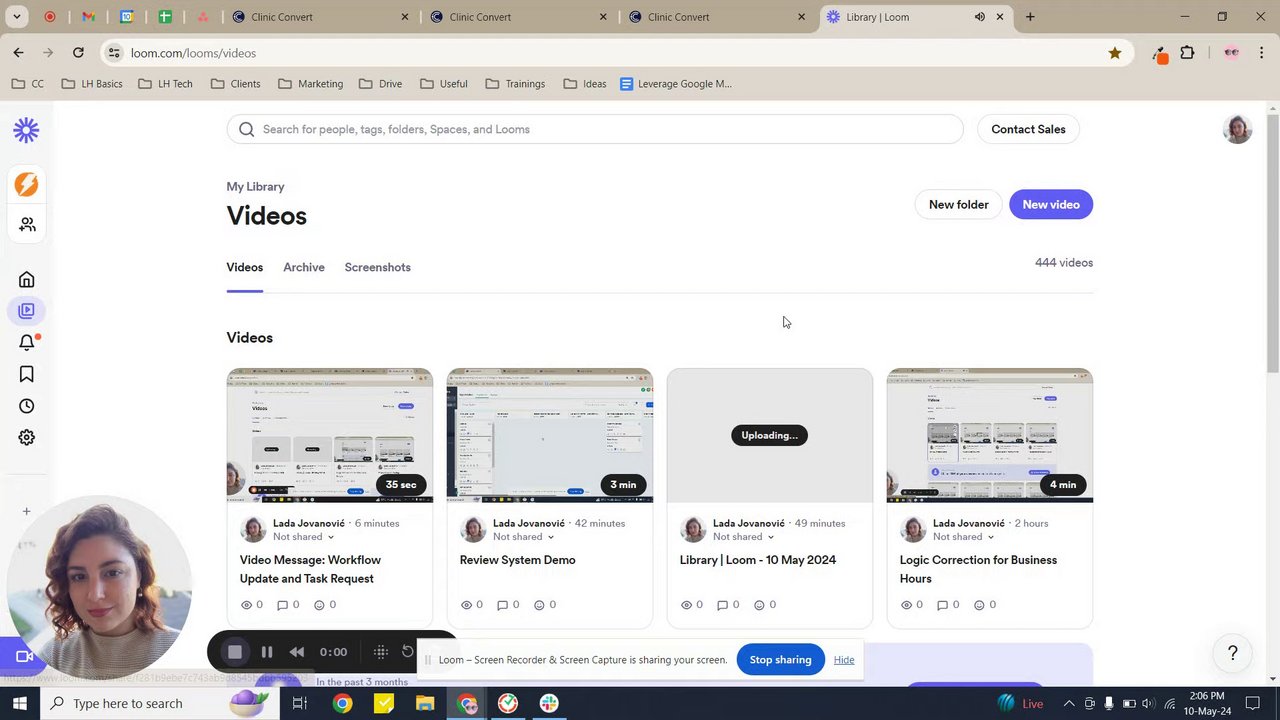This screenshot has width=1280, height=720.
Task: Open the people/team icon in sidebar
Action: 27,225
